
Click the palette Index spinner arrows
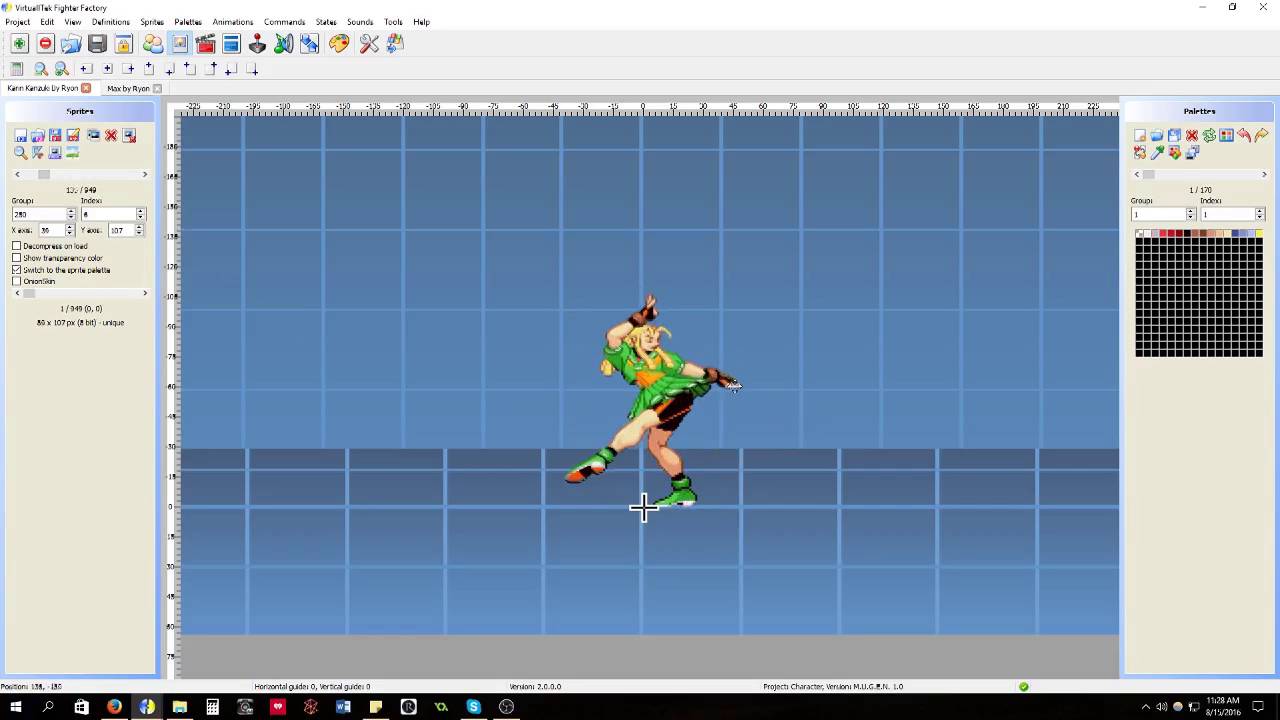pos(1259,214)
